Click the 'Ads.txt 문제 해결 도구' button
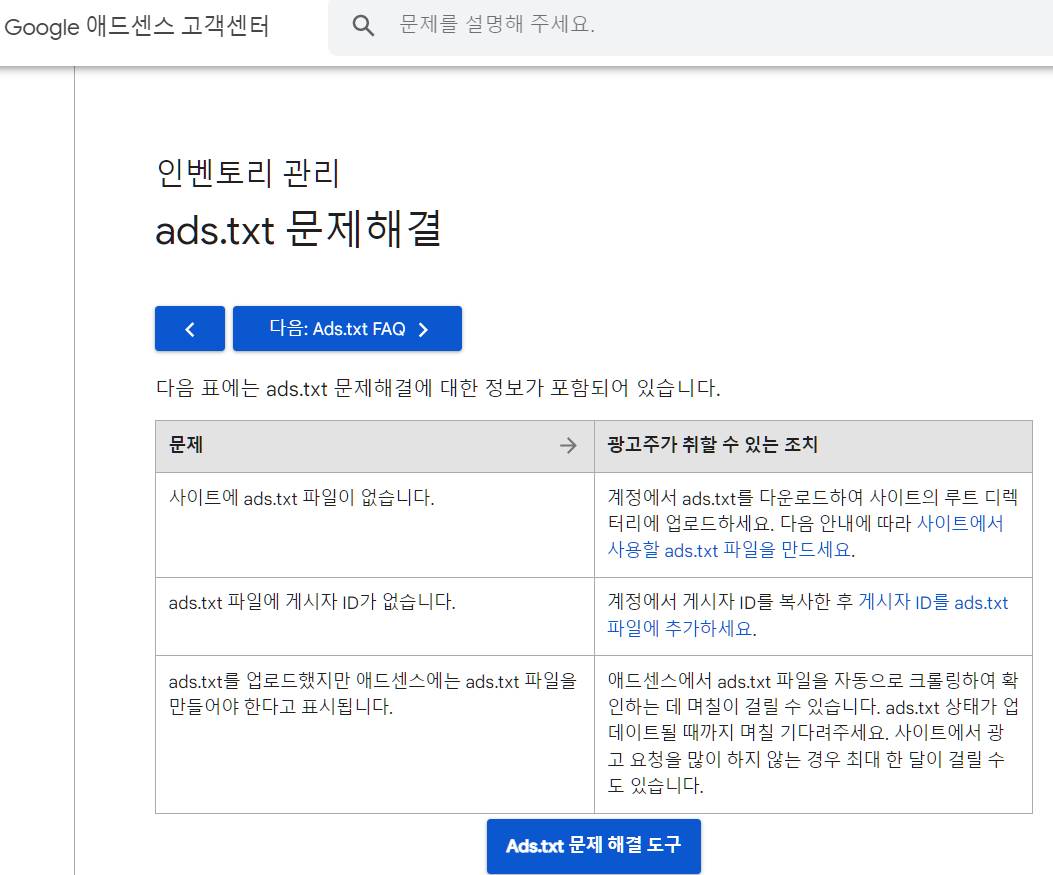Viewport: 1053px width, 875px height. pyautogui.click(x=594, y=845)
